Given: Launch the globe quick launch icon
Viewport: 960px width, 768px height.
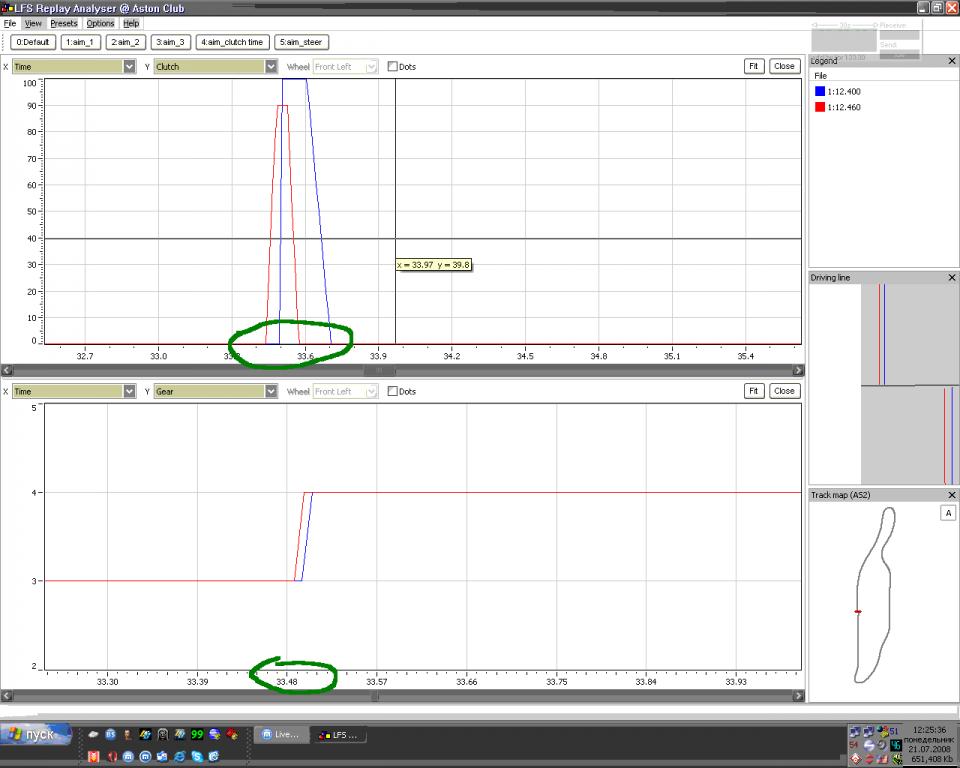Looking at the screenshot, I should coord(214,734).
